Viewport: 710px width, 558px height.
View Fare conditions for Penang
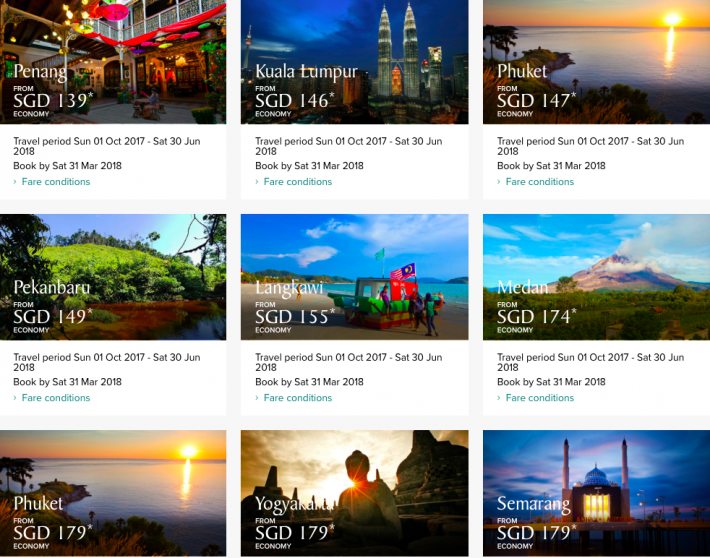tap(56, 182)
